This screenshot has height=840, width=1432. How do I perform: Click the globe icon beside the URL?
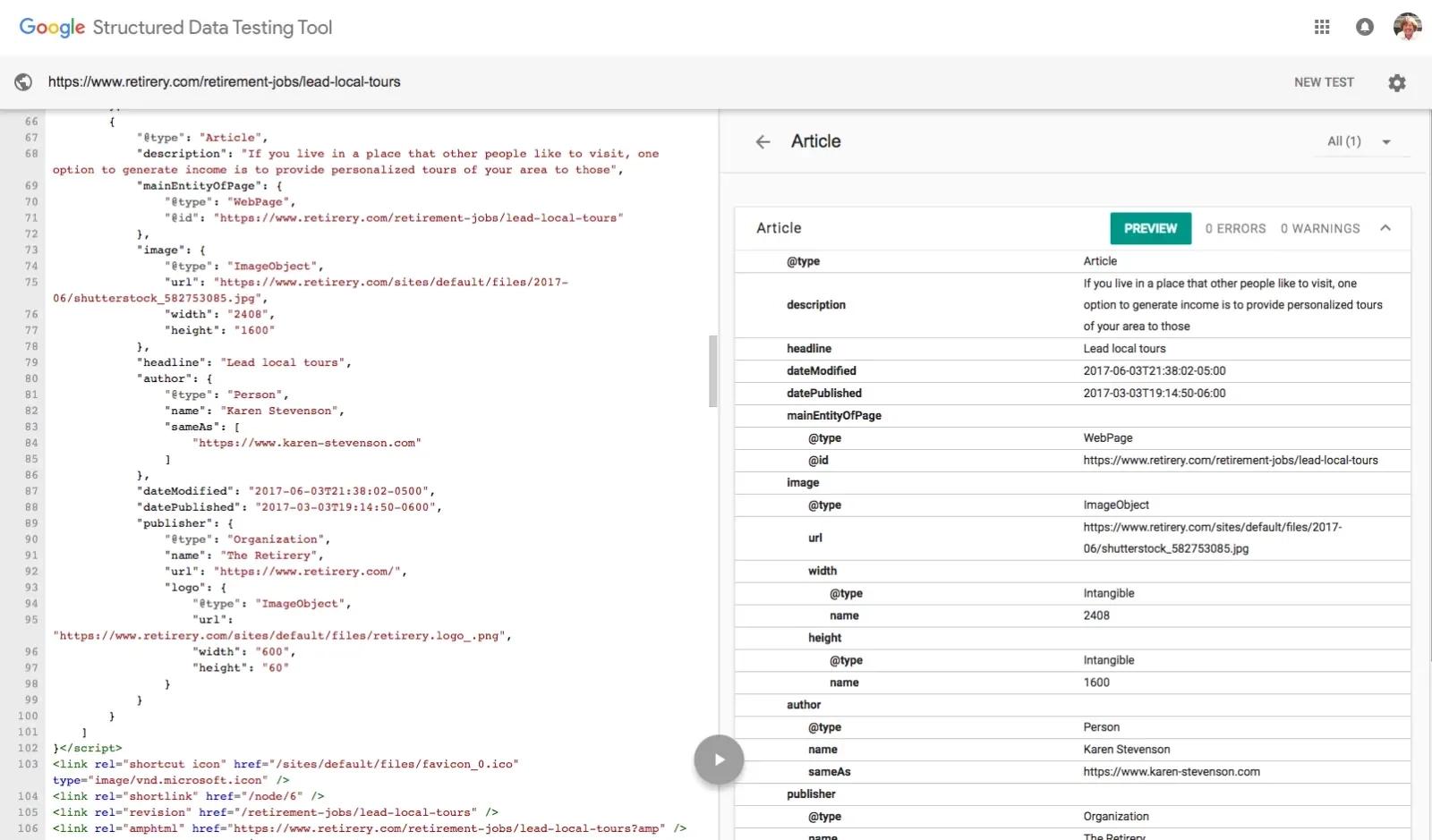[23, 82]
